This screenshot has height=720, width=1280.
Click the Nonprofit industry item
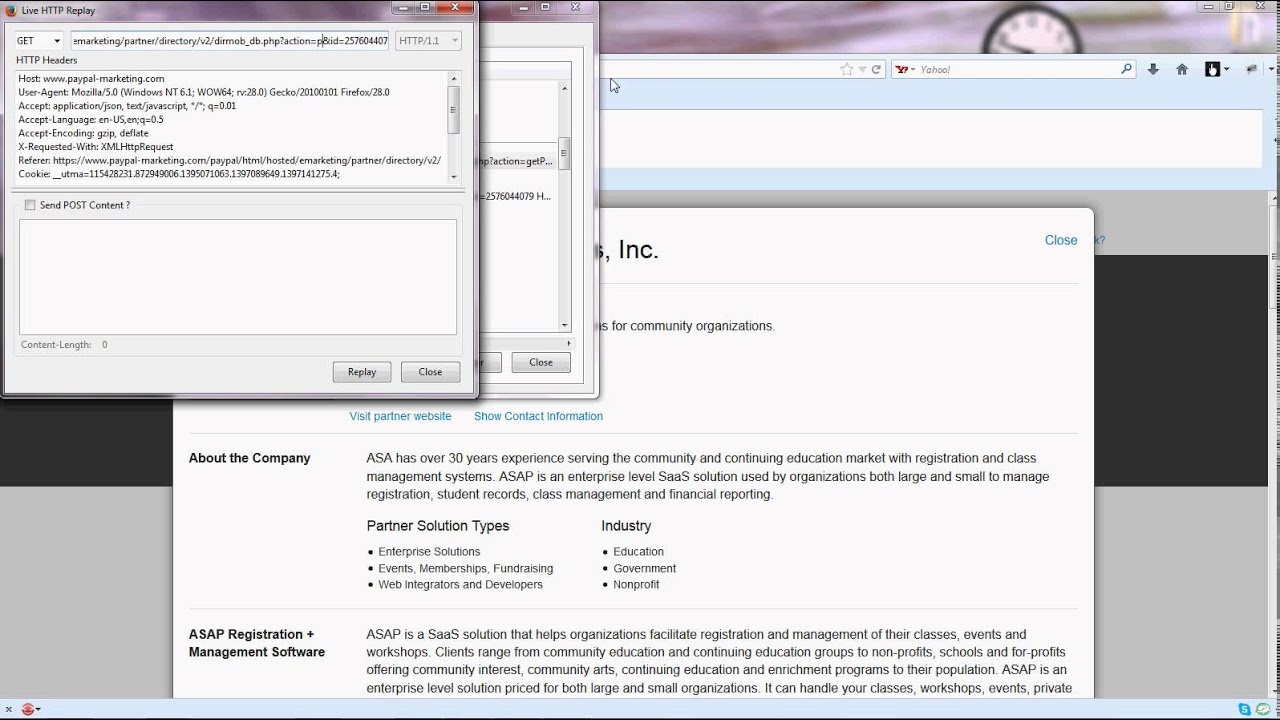(636, 584)
